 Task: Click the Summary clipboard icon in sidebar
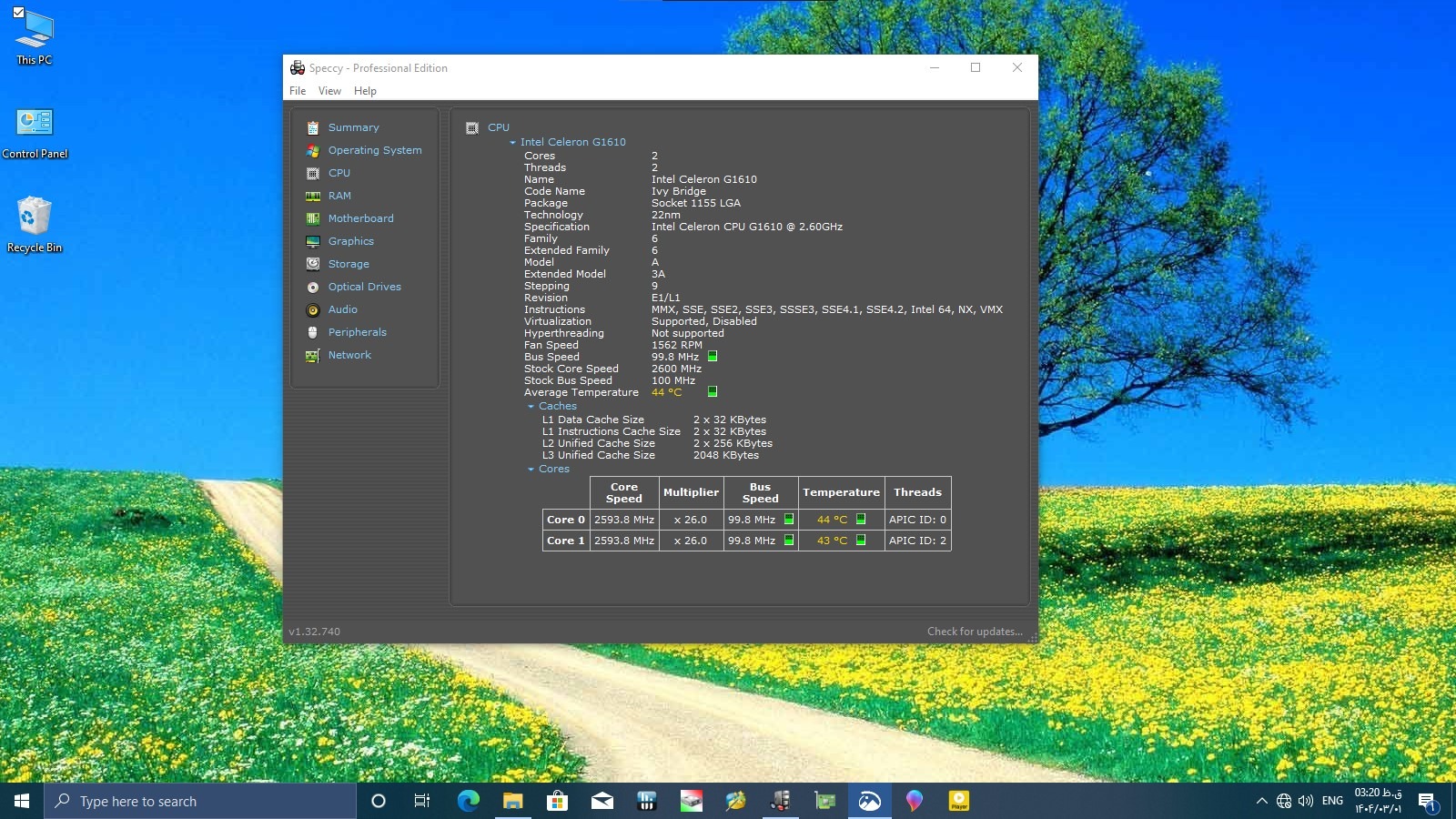(x=313, y=127)
